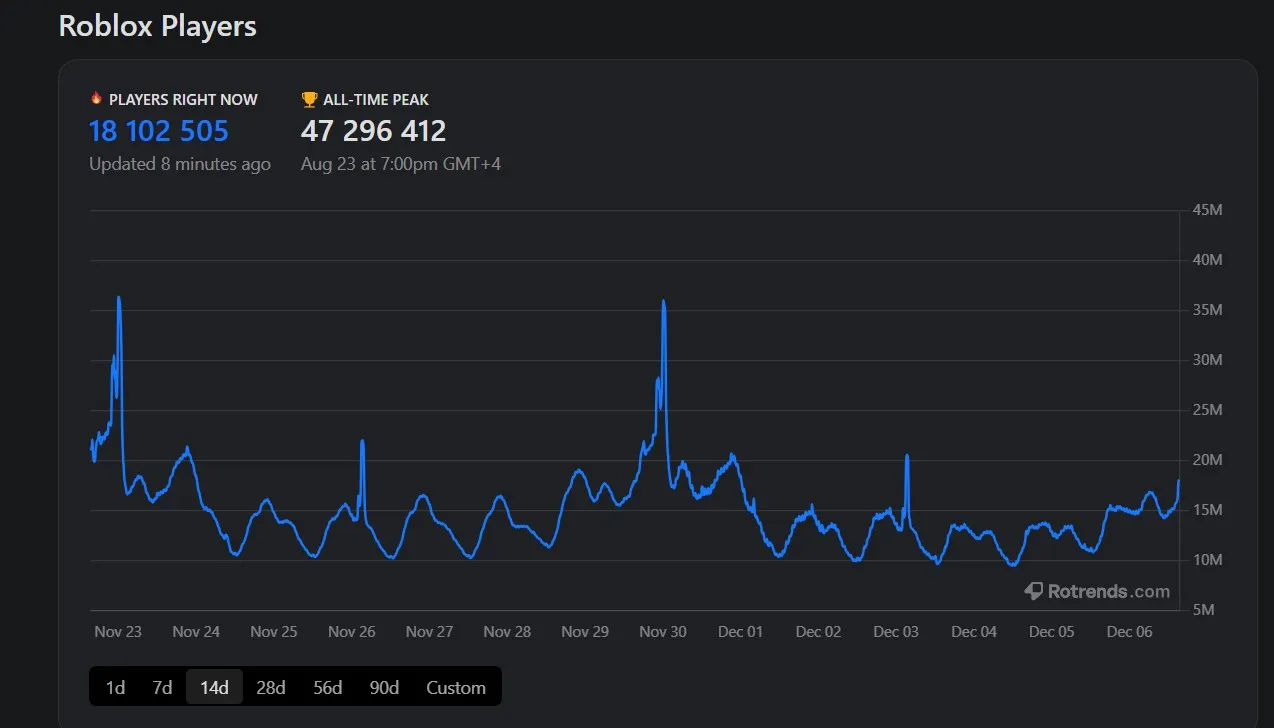Click the fire icon beside Players Right Now
Screen dimensions: 1274x728
[96, 99]
